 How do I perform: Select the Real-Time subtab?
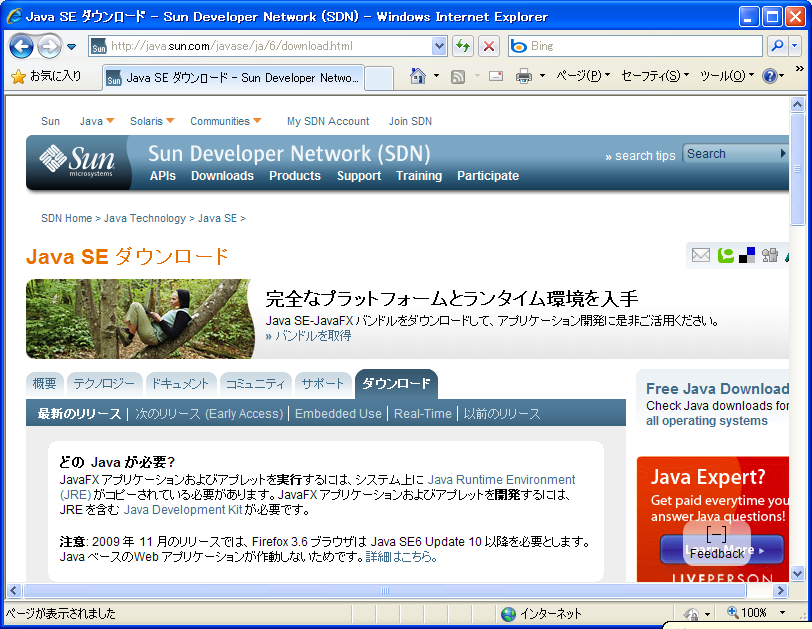(x=423, y=414)
